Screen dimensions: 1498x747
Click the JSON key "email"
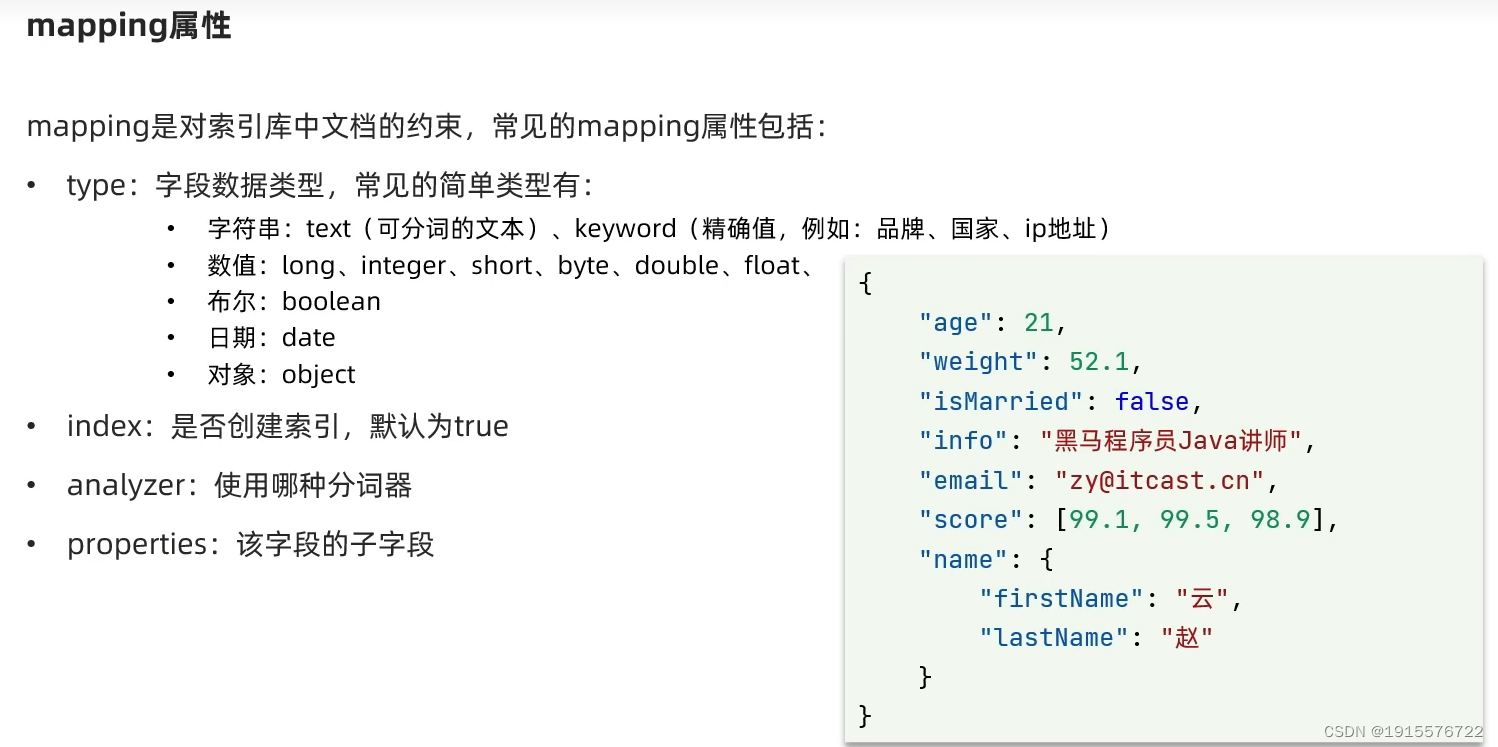point(971,481)
